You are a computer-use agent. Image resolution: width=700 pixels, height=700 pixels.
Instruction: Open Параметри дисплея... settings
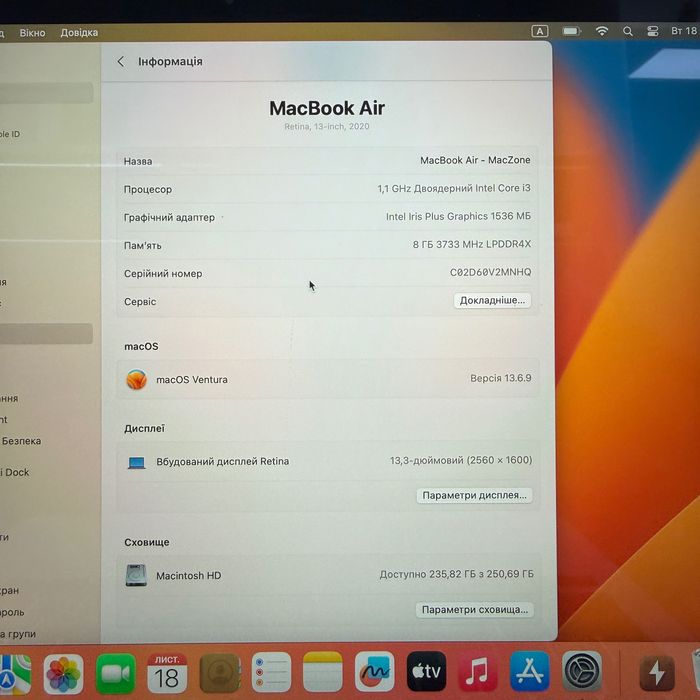click(x=474, y=495)
